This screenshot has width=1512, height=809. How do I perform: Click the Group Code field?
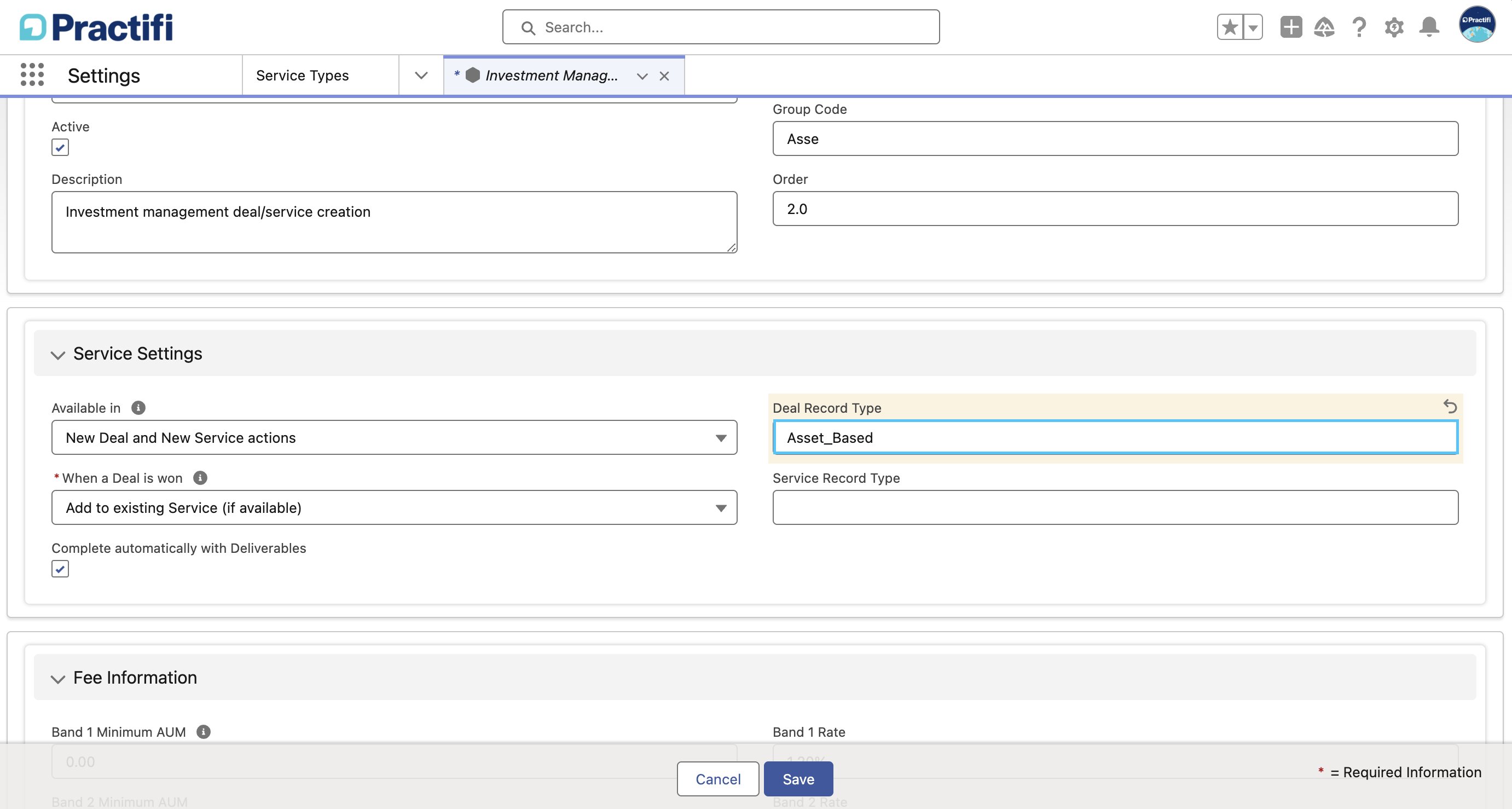[x=1115, y=138]
